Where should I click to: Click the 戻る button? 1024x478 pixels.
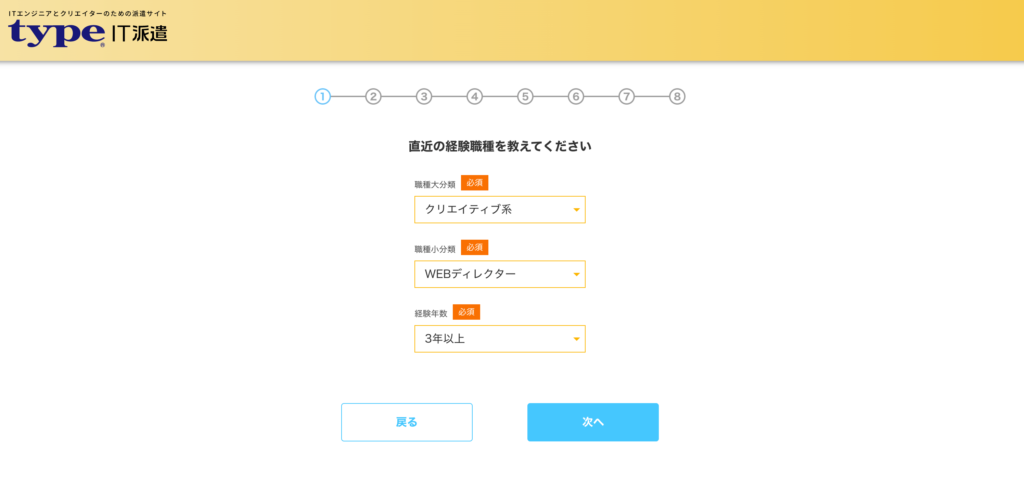(x=407, y=422)
